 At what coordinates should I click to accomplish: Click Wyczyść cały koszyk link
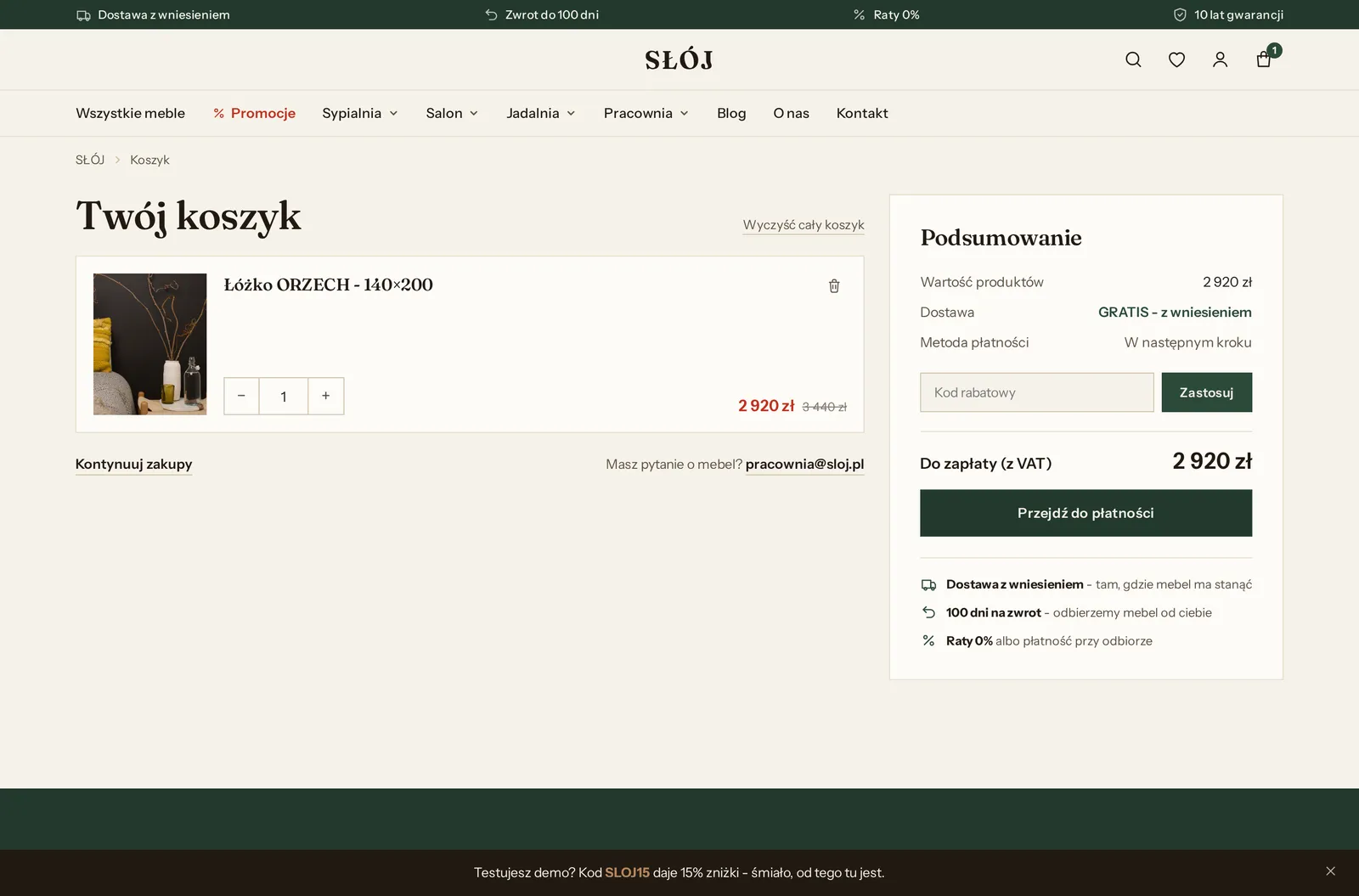pos(804,225)
